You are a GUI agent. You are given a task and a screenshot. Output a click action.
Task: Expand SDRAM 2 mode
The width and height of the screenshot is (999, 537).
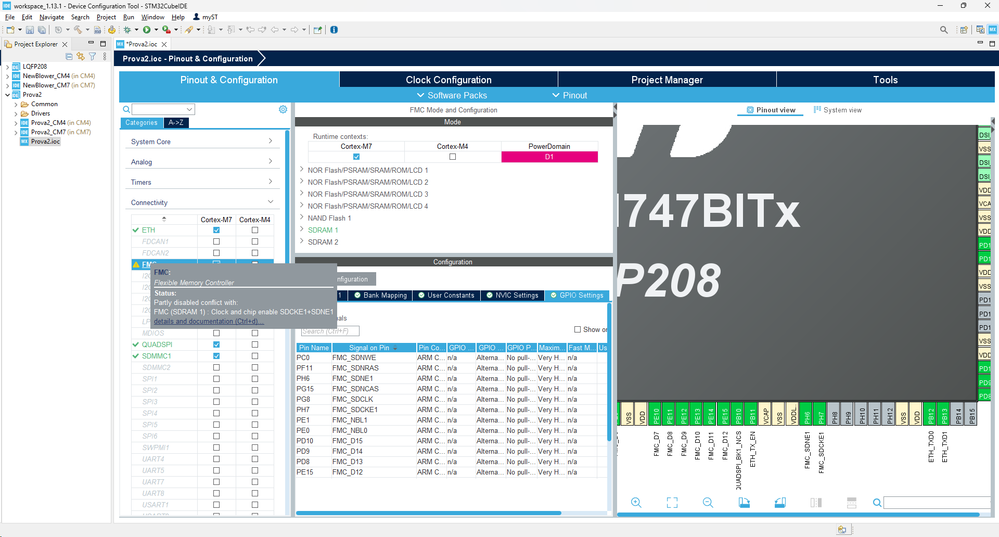(302, 242)
